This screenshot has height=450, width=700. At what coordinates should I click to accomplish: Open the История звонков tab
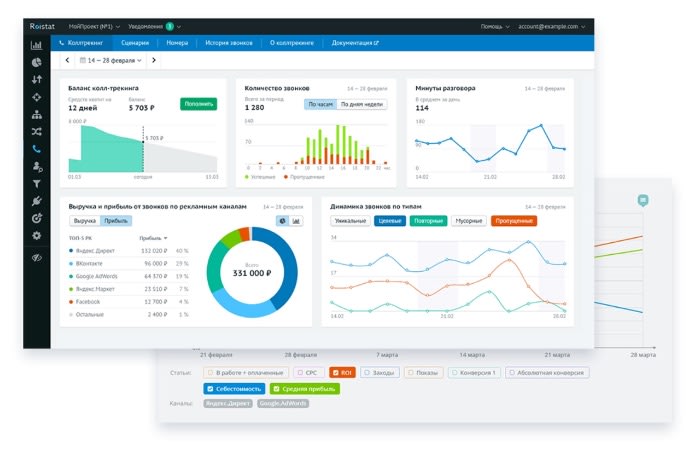point(229,43)
